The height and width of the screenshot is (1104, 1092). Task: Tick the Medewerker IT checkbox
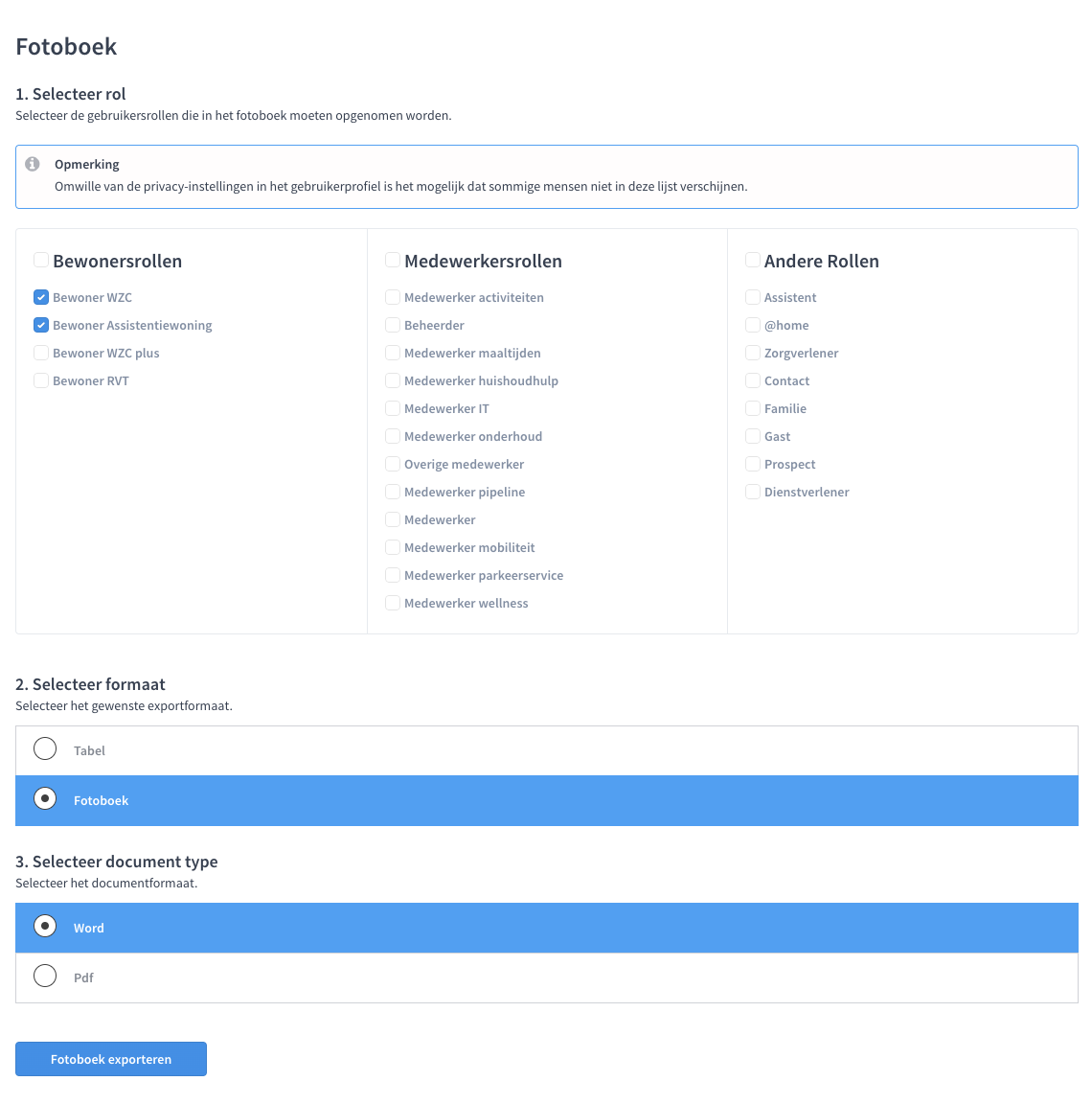point(393,408)
